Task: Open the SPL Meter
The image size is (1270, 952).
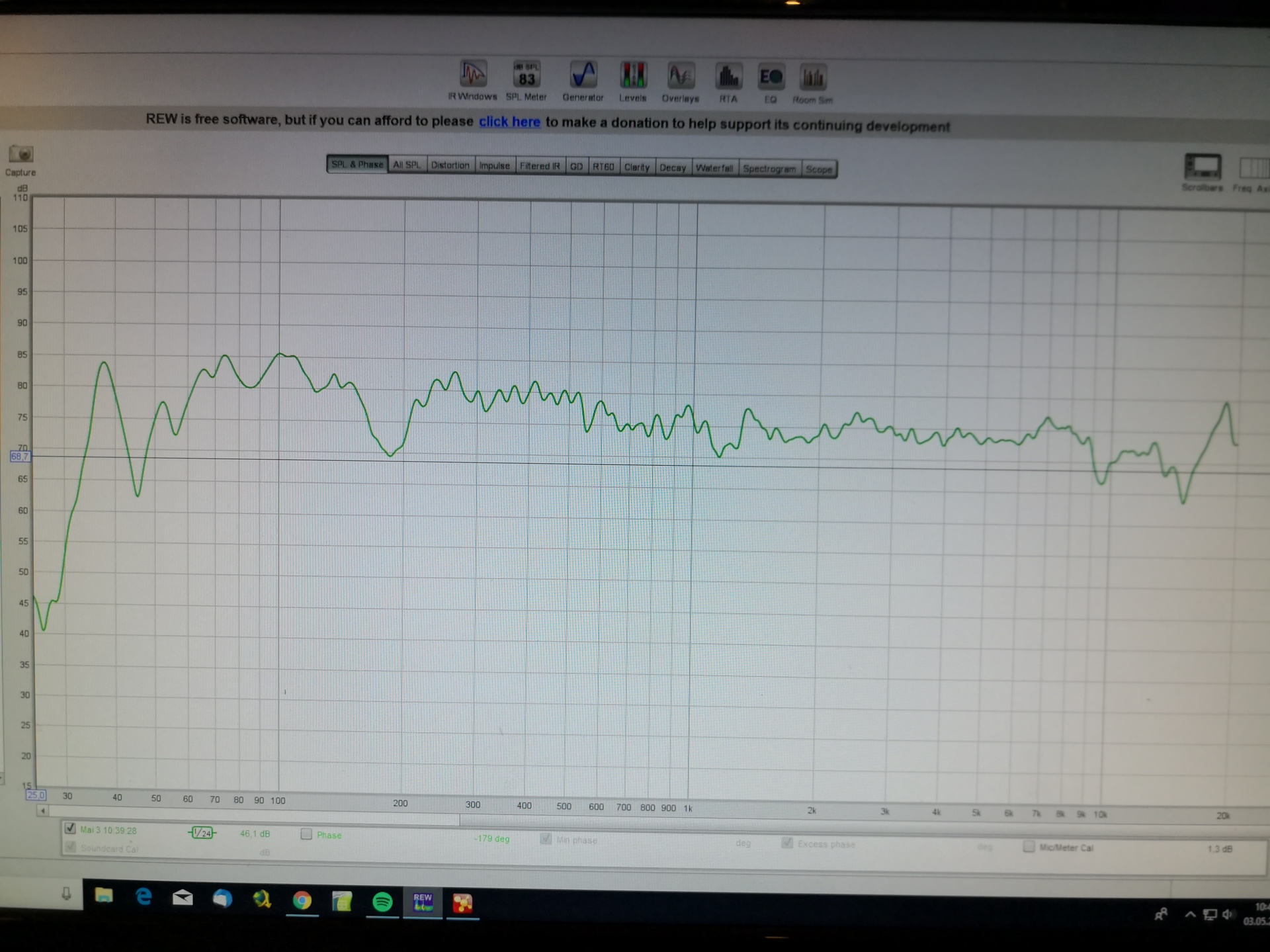Action: (527, 75)
